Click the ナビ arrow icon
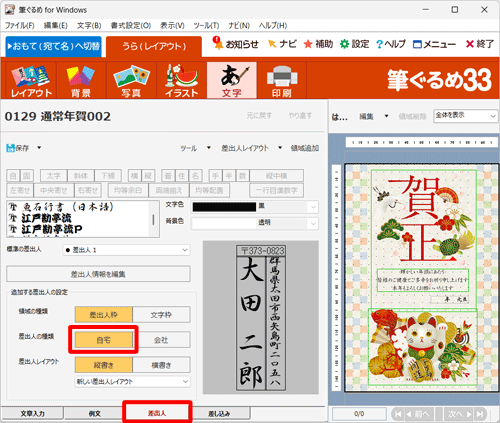 pyautogui.click(x=272, y=44)
